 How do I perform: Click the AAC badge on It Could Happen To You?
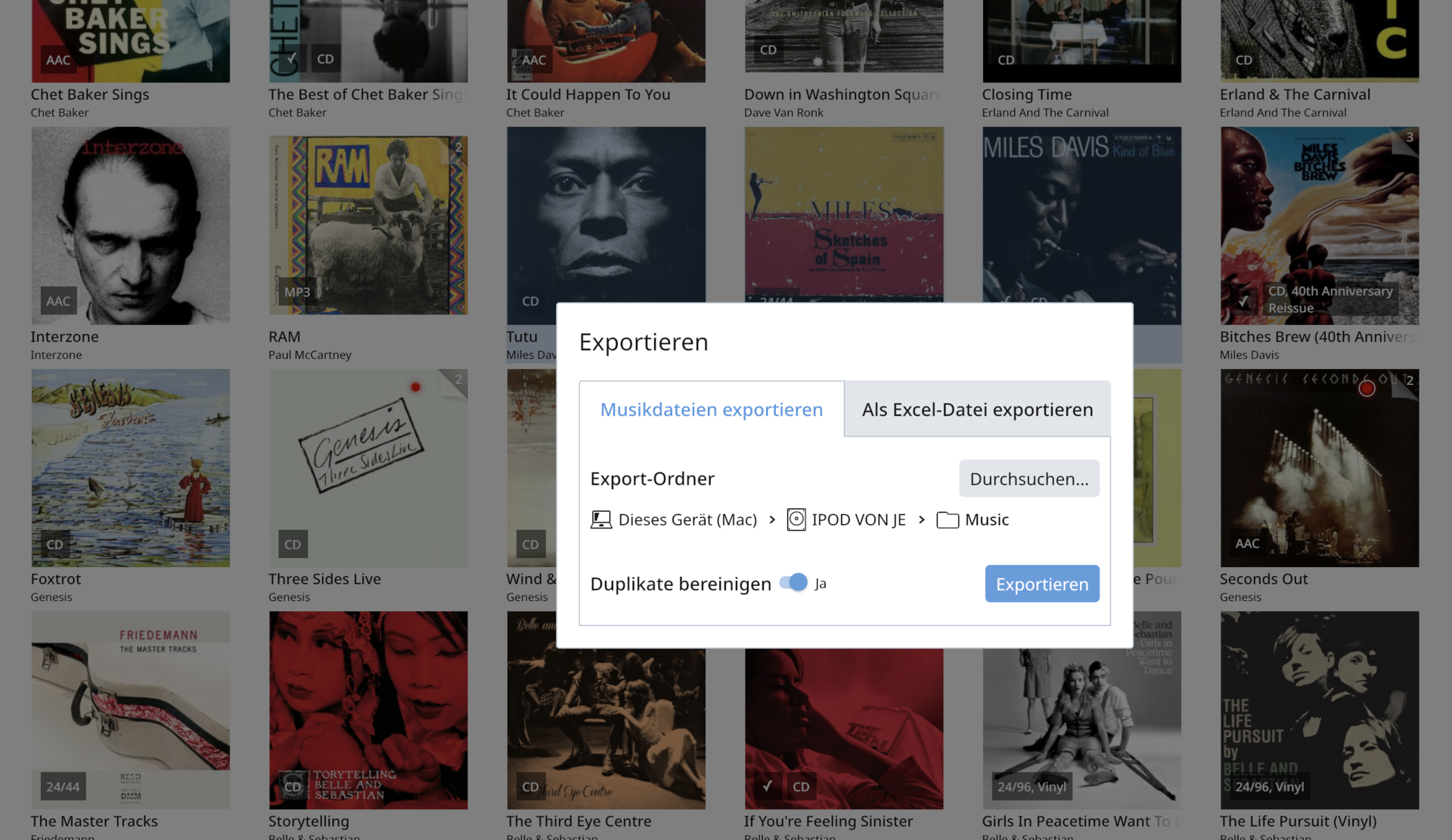tap(534, 60)
